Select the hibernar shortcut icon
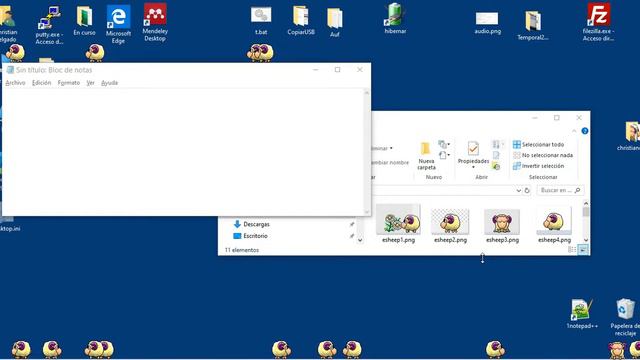The width and height of the screenshot is (640, 360). click(x=395, y=19)
